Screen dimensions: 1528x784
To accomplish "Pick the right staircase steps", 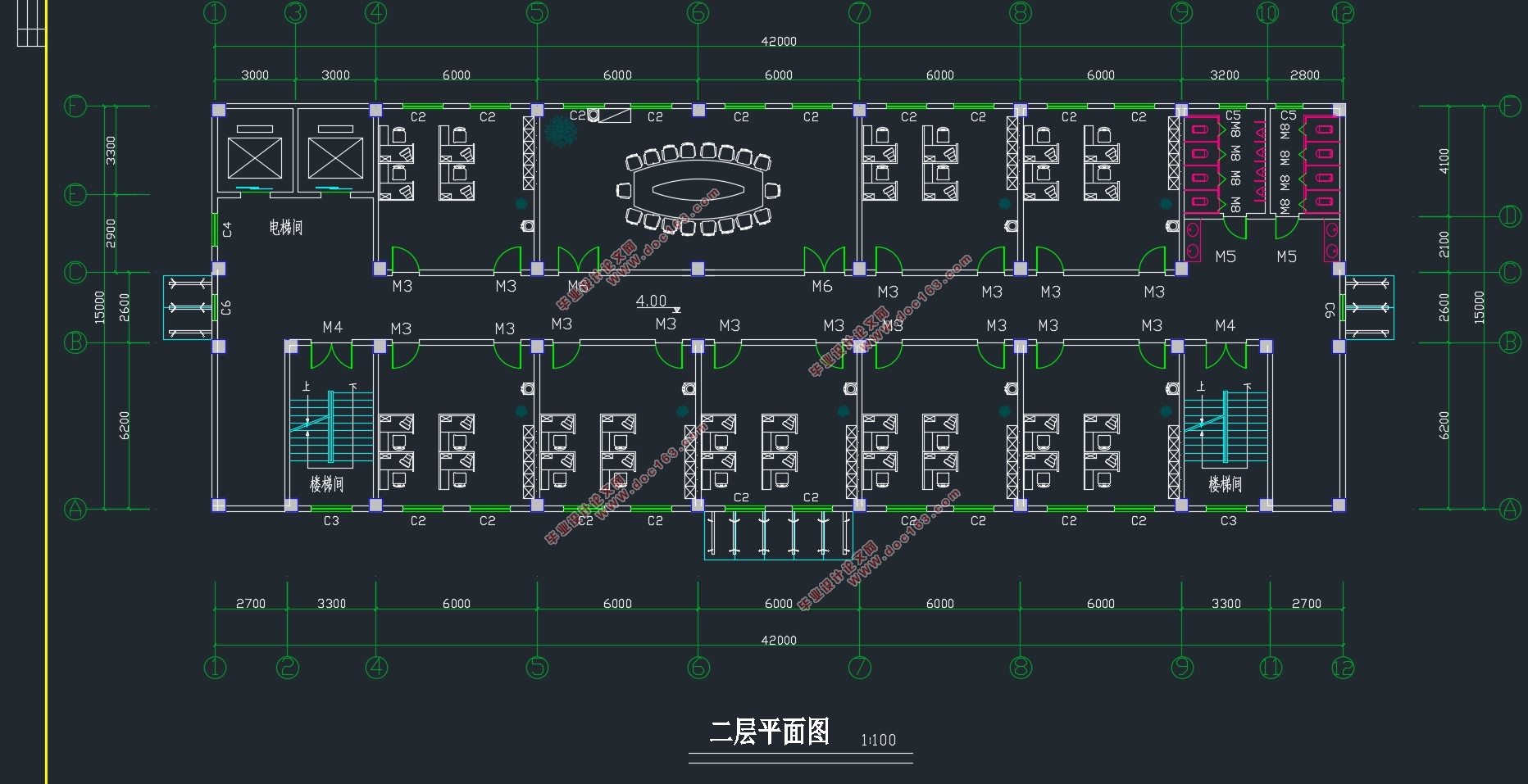I will click(1226, 426).
